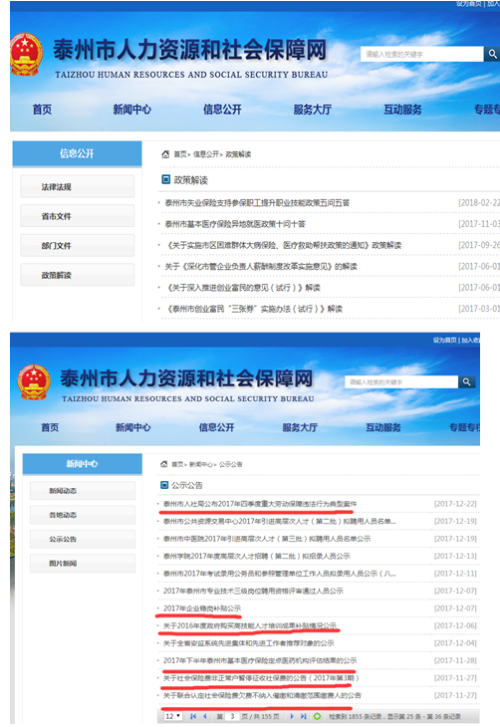Viewport: 500px width, 727px height.
Task: Open 服务大厅 in the lower navigation bar
Action: [x=300, y=427]
